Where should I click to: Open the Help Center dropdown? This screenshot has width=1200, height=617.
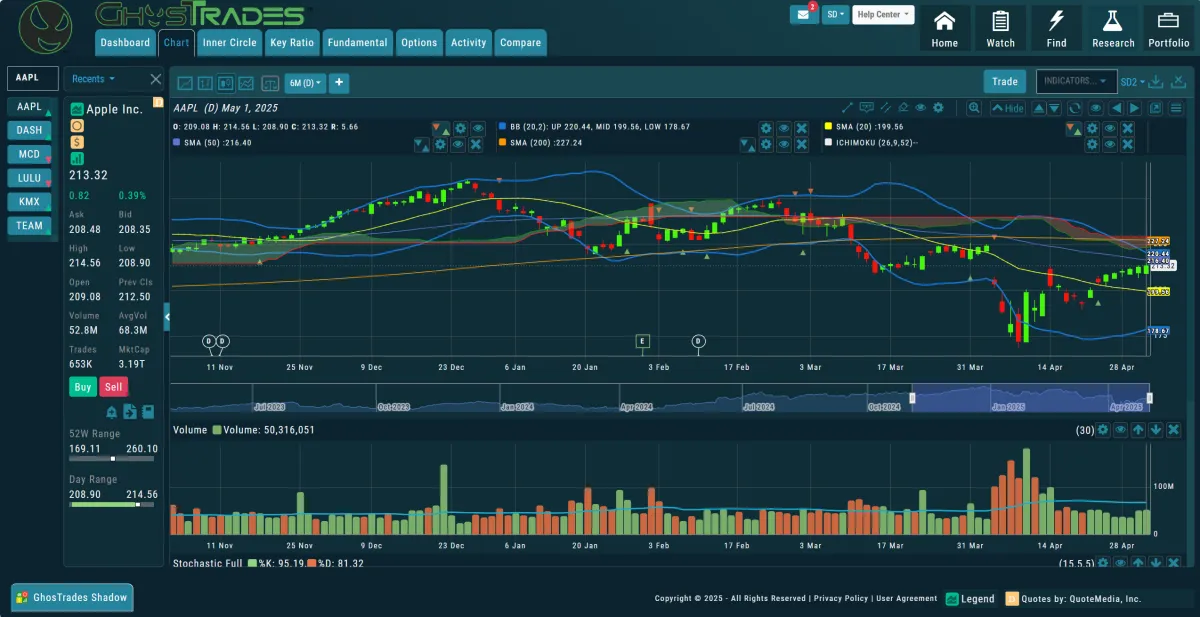[883, 15]
